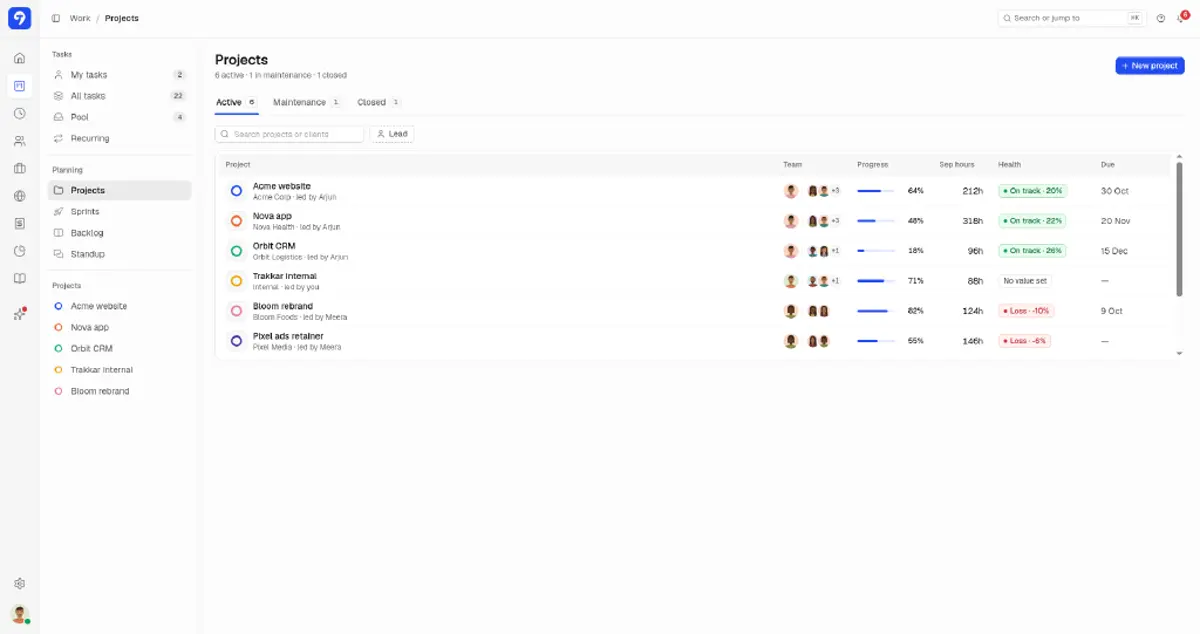
Task: Click the Trakkar internal row circle icon
Action: [x=236, y=281]
